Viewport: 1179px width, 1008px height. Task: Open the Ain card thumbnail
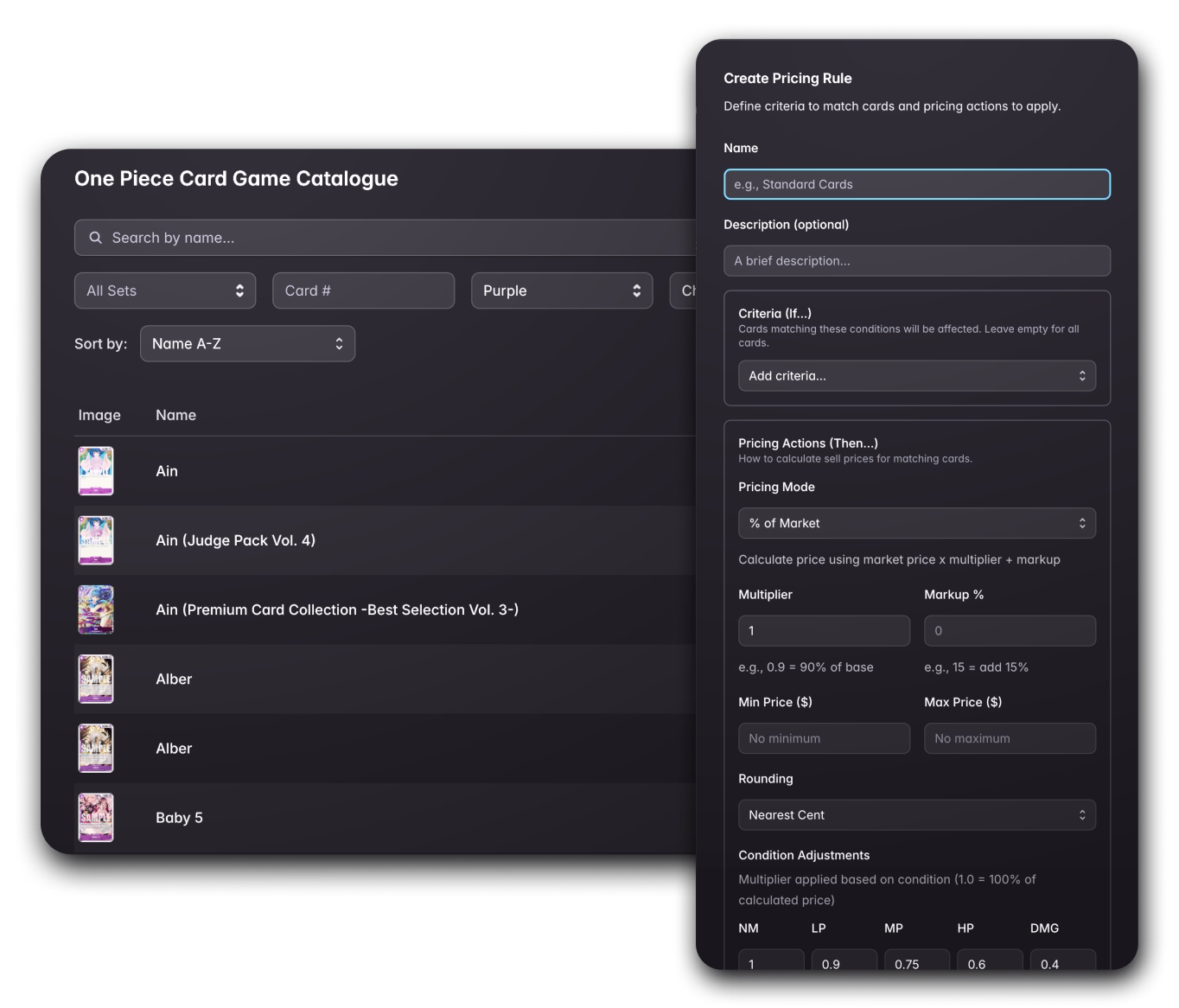click(x=96, y=471)
